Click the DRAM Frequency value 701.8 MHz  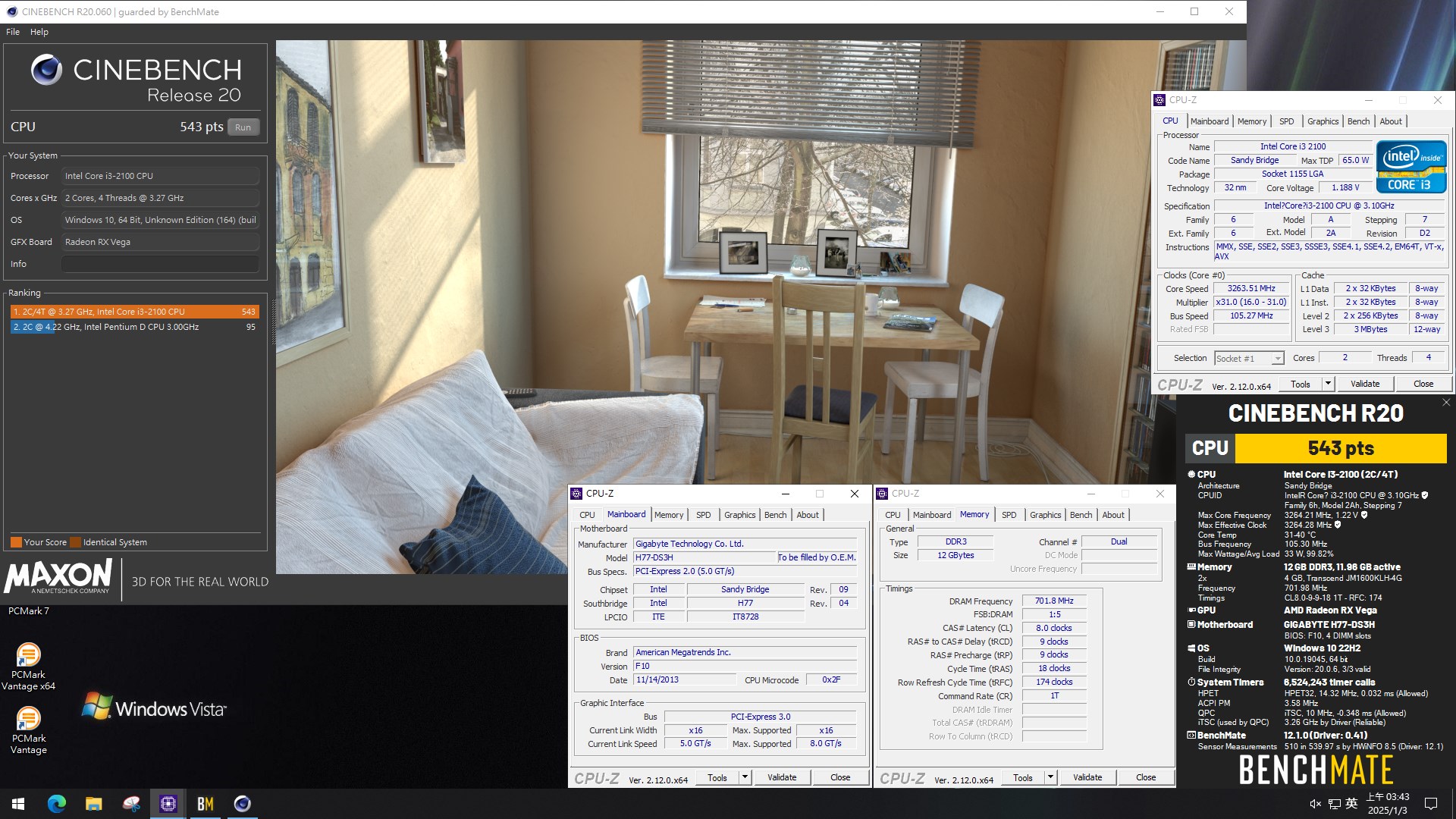click(1054, 601)
